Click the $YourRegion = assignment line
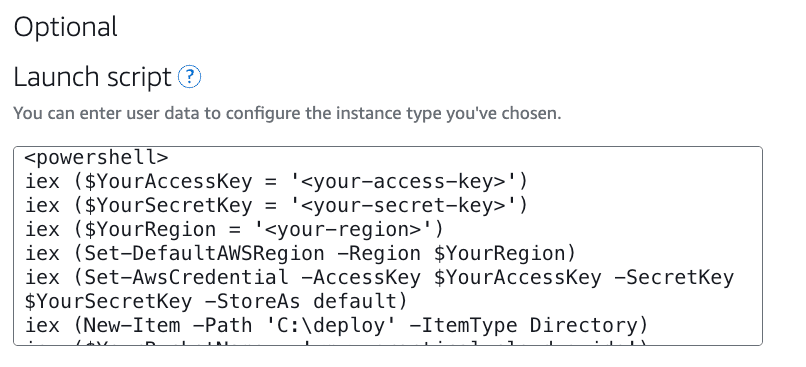 234,230
